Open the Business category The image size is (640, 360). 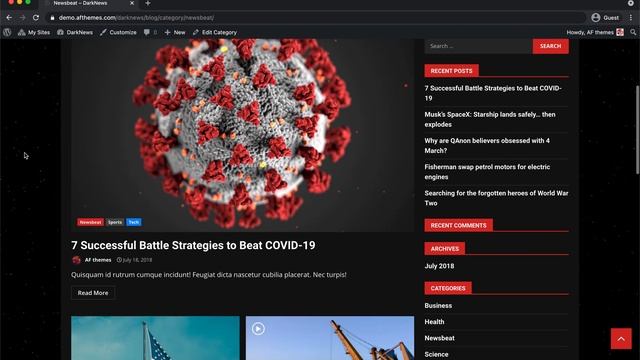coord(438,305)
